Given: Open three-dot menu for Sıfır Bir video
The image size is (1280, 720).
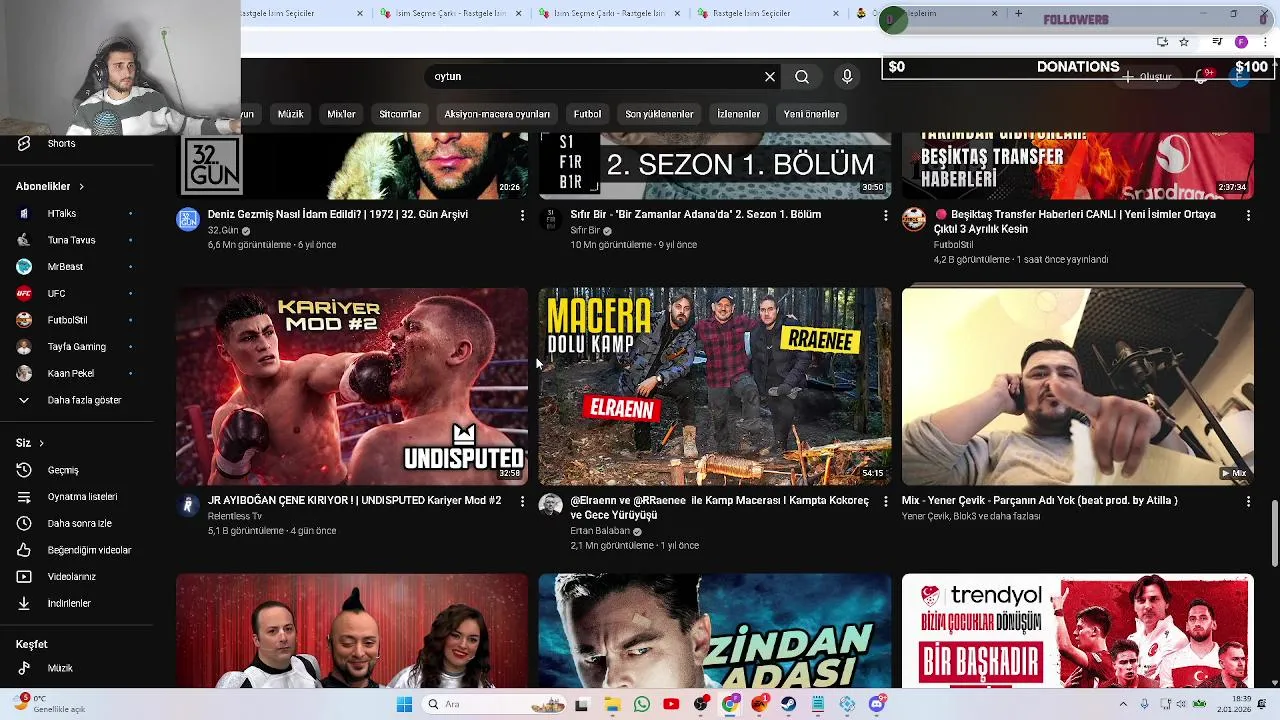Looking at the screenshot, I should pos(885,215).
